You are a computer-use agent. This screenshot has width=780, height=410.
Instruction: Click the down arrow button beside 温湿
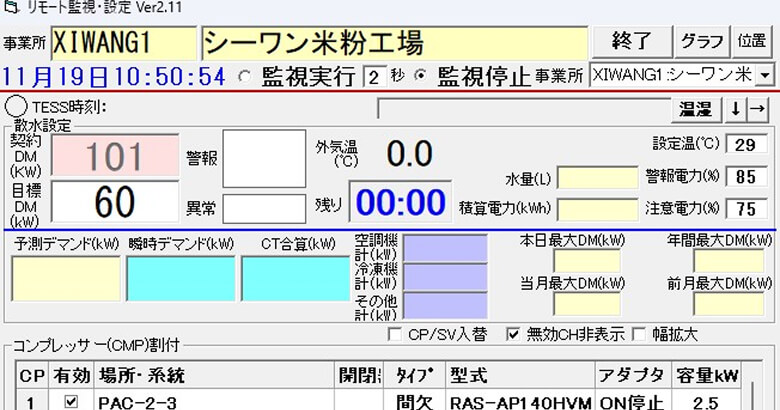736,108
